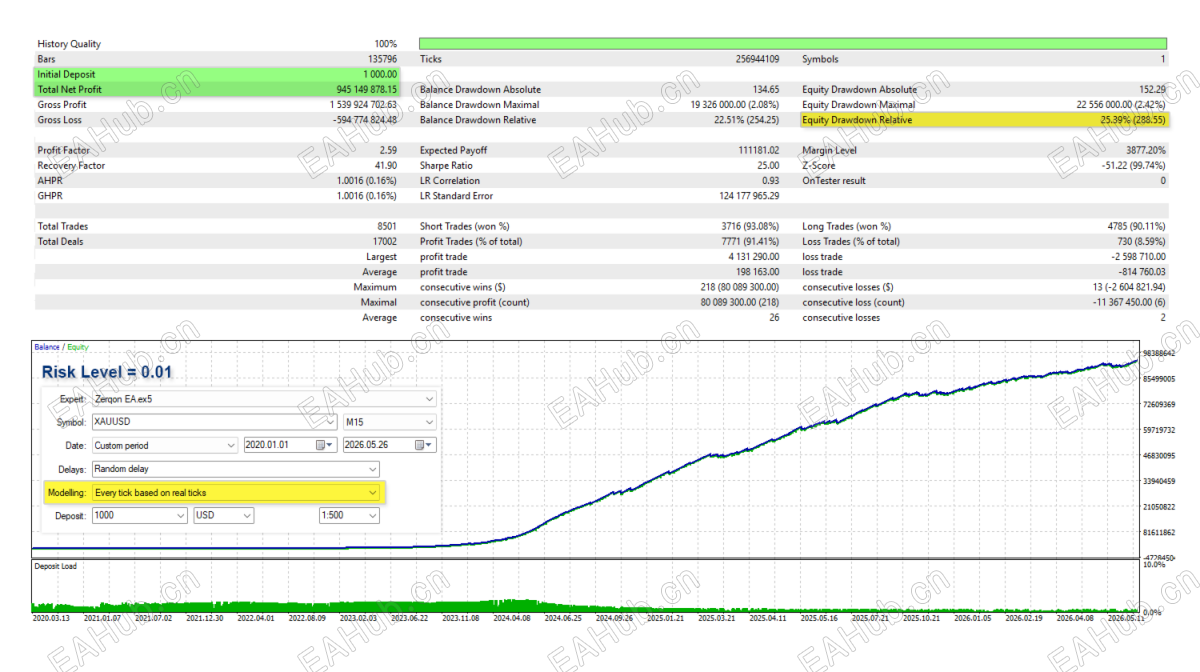Open the M15 timeframe dropdown
This screenshot has width=1200, height=672.
390,422
